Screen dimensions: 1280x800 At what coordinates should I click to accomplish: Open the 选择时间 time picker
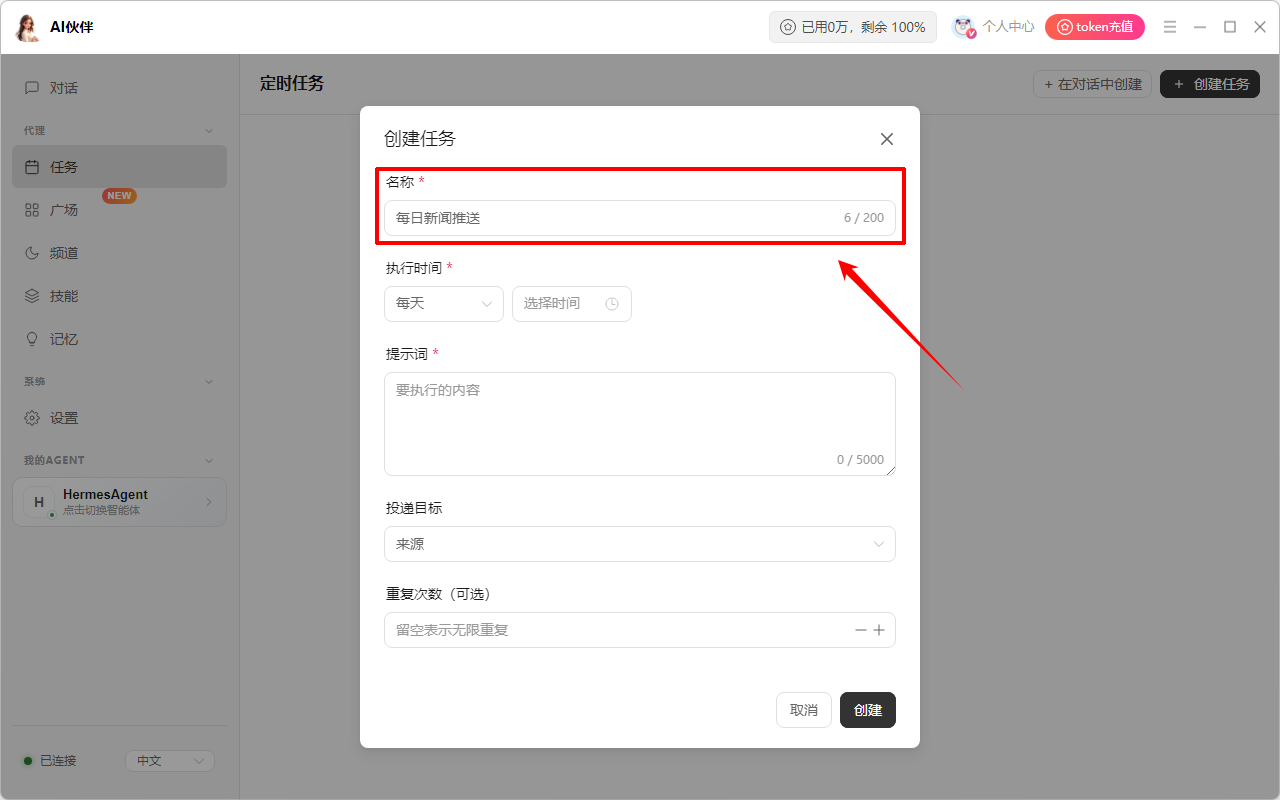572,304
